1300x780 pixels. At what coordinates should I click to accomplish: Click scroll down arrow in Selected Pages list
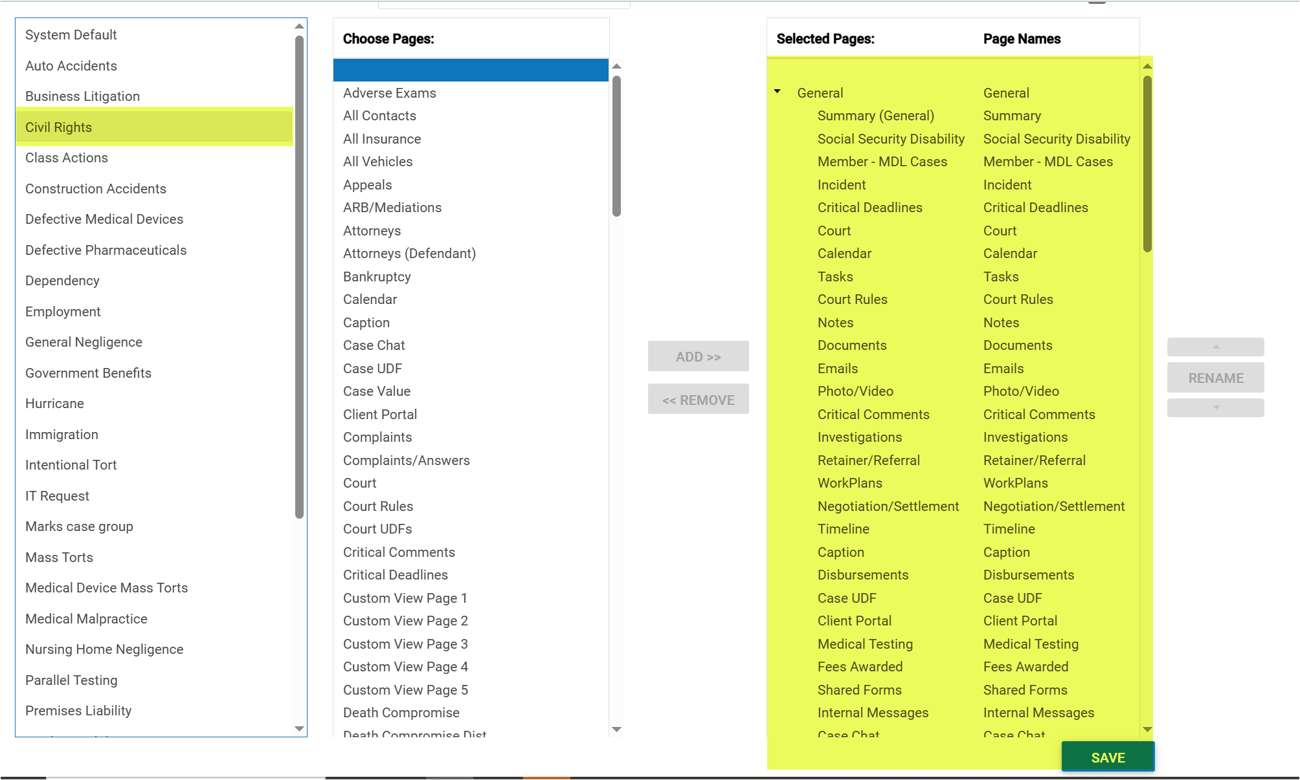point(1147,729)
